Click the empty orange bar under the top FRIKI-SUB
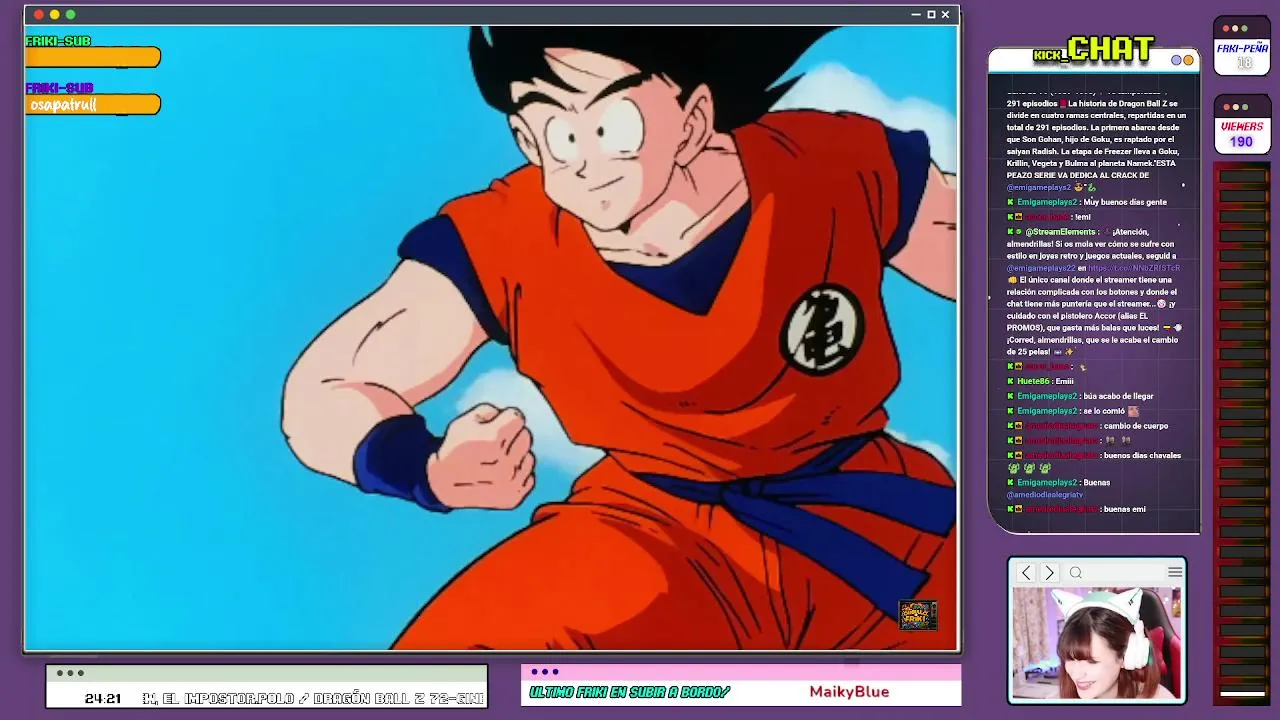Screen dimensions: 1280x720 93,58
